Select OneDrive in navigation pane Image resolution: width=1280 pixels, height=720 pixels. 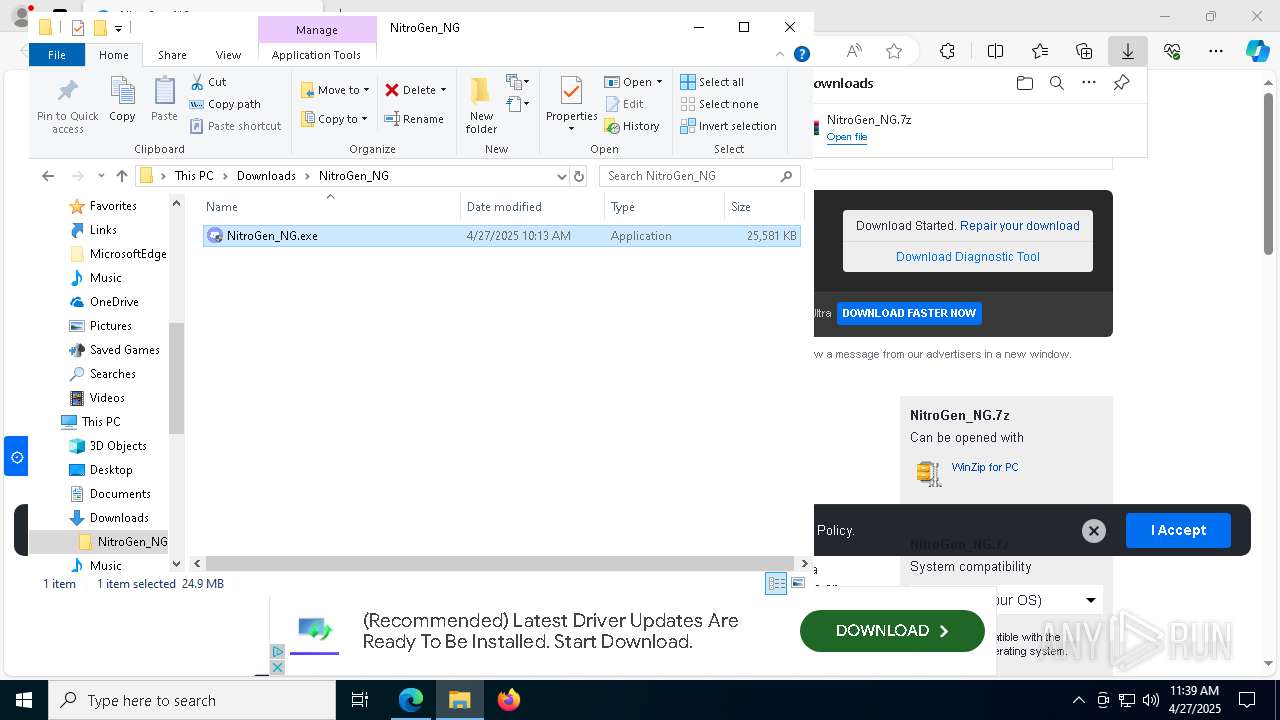click(x=114, y=302)
